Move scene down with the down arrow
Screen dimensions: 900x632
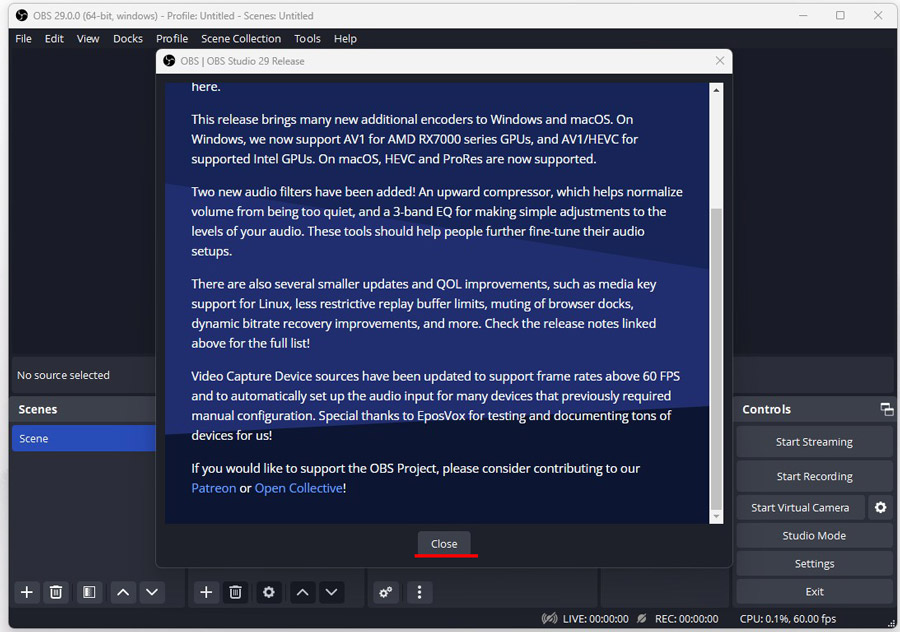(x=152, y=592)
